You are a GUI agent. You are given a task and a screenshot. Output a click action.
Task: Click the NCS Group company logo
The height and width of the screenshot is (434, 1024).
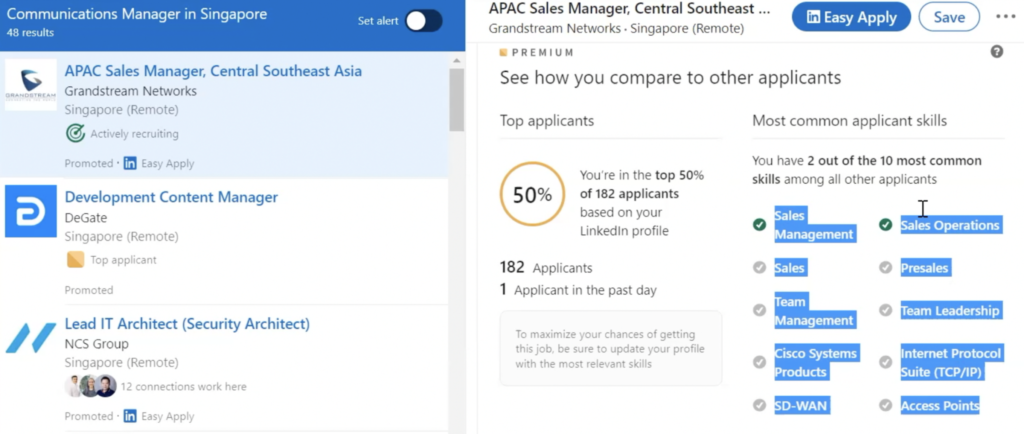coord(31,338)
